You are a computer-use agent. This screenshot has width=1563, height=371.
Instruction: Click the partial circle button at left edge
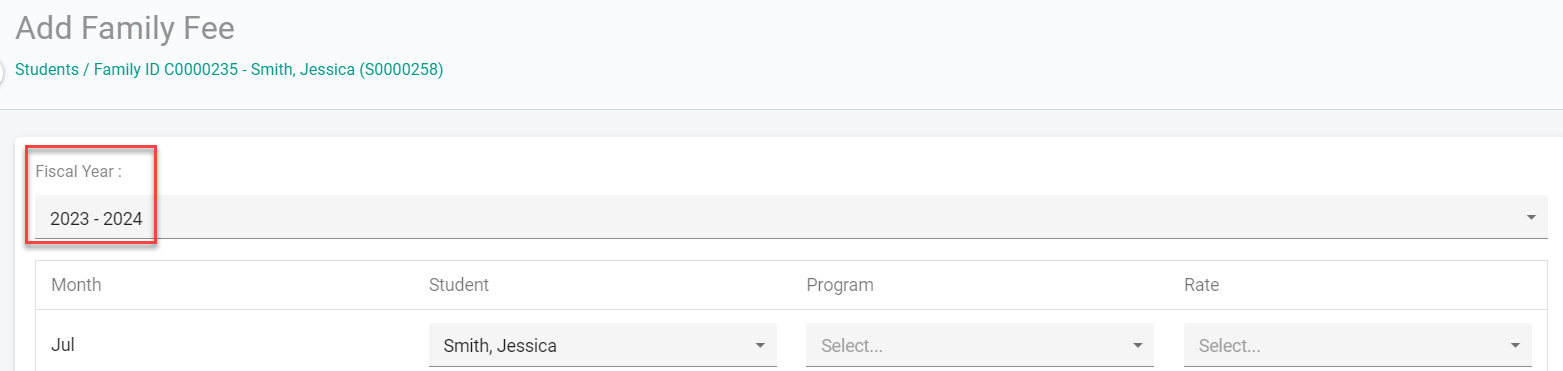pos(2,72)
